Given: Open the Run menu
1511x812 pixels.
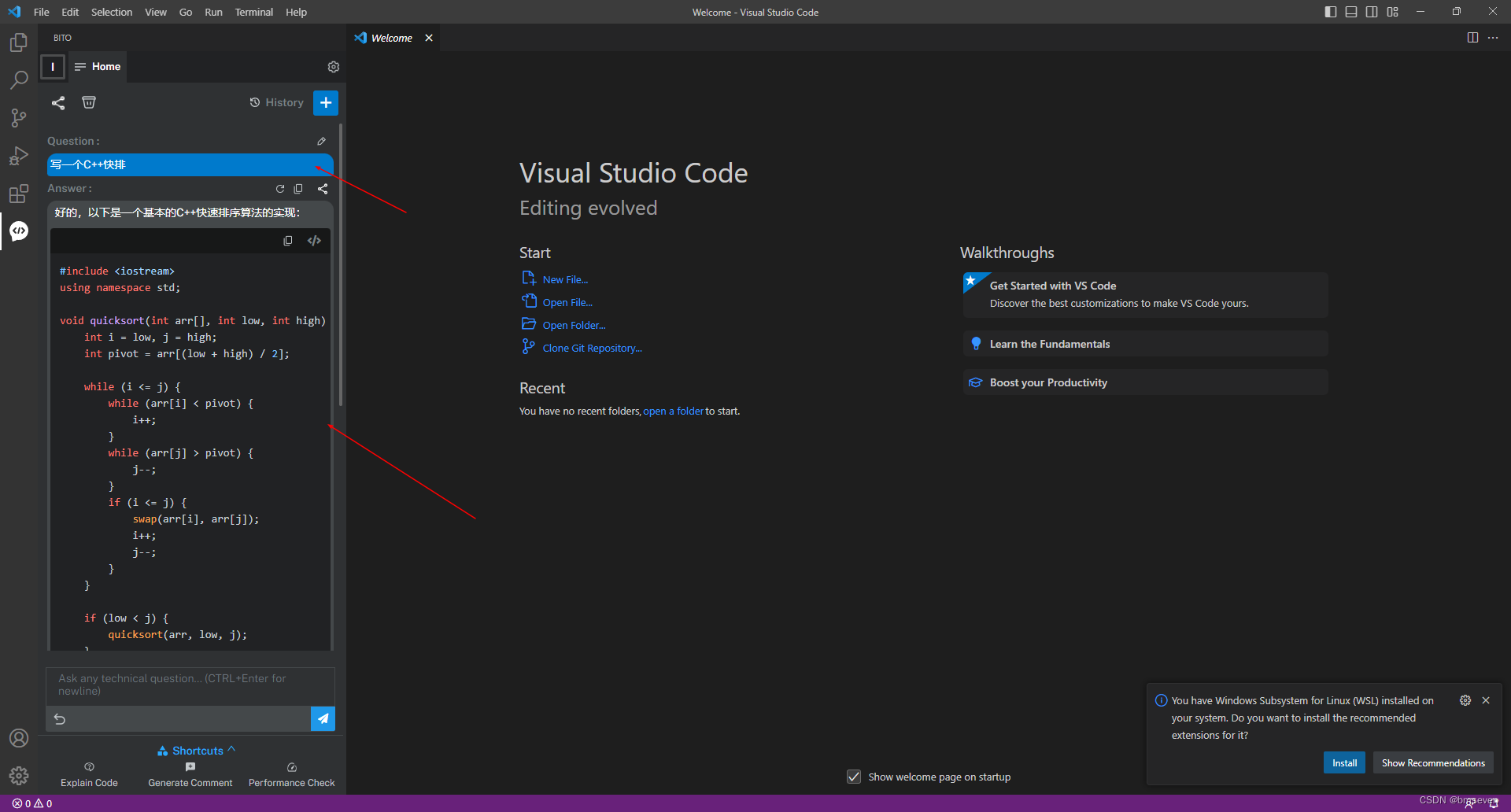Looking at the screenshot, I should click(213, 12).
